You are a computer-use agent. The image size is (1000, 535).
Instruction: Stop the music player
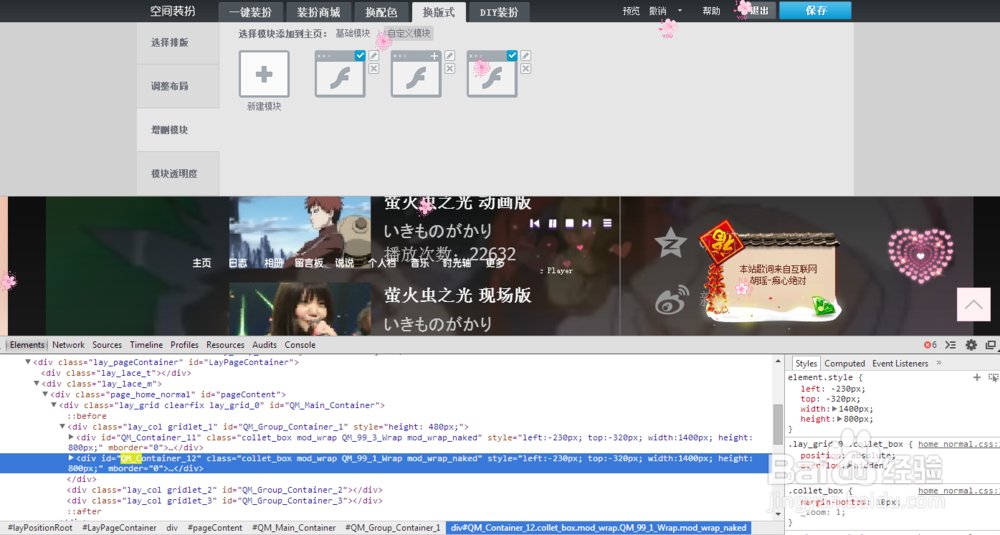coord(570,223)
